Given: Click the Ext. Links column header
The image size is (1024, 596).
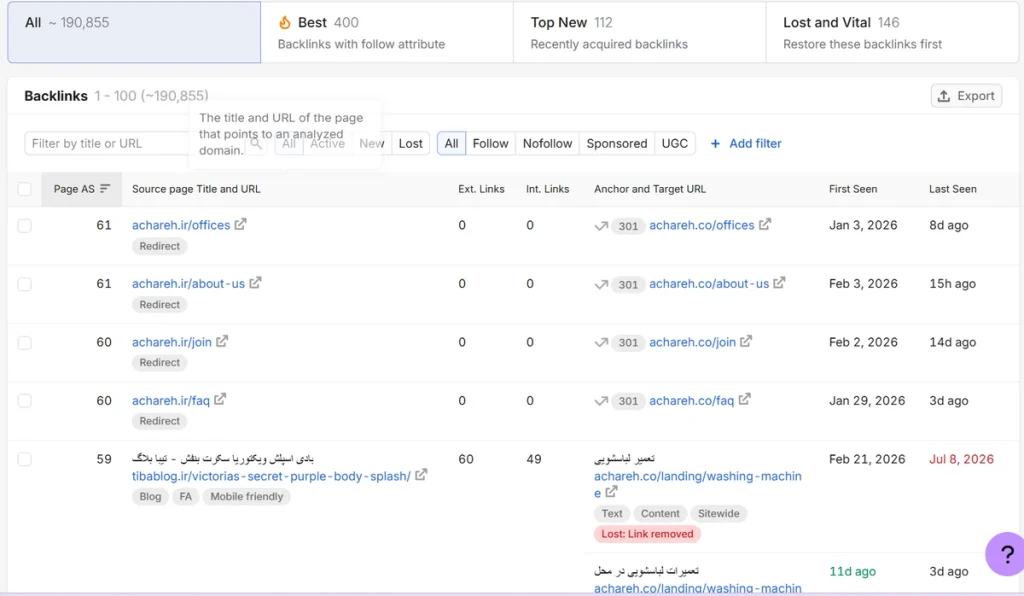Looking at the screenshot, I should [x=481, y=189].
